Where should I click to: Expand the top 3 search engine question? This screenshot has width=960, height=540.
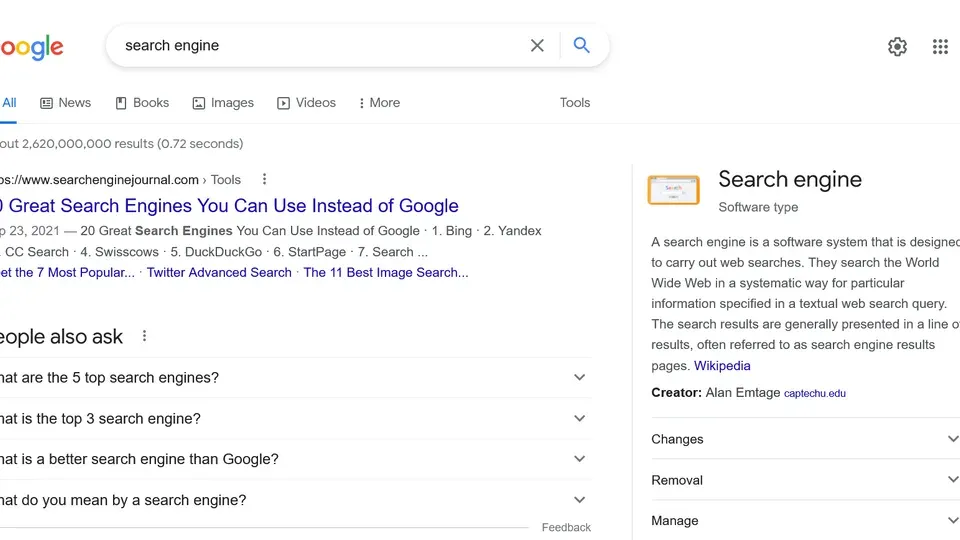coord(295,419)
